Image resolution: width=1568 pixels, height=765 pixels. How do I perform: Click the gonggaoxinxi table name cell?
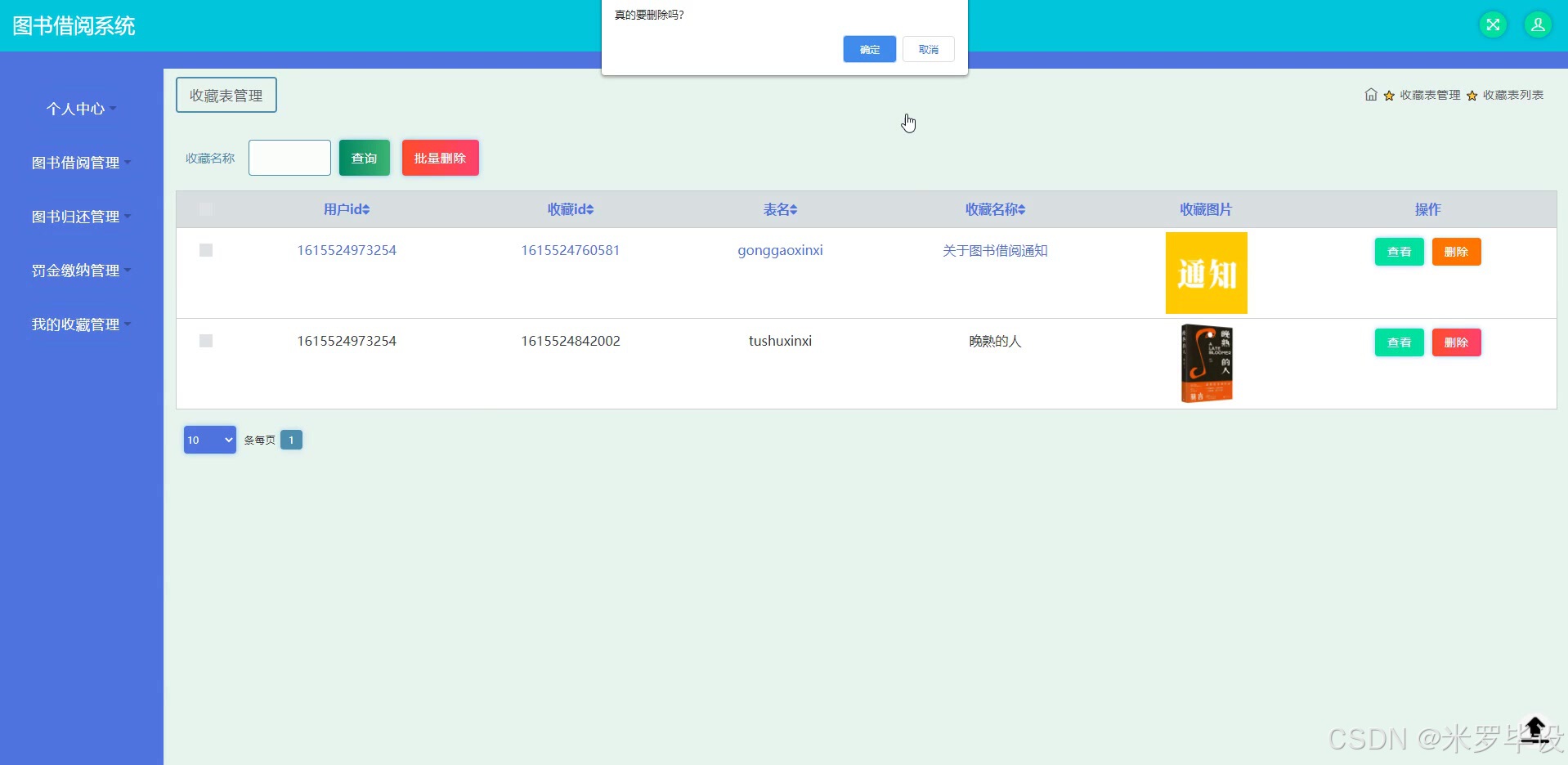tap(780, 250)
